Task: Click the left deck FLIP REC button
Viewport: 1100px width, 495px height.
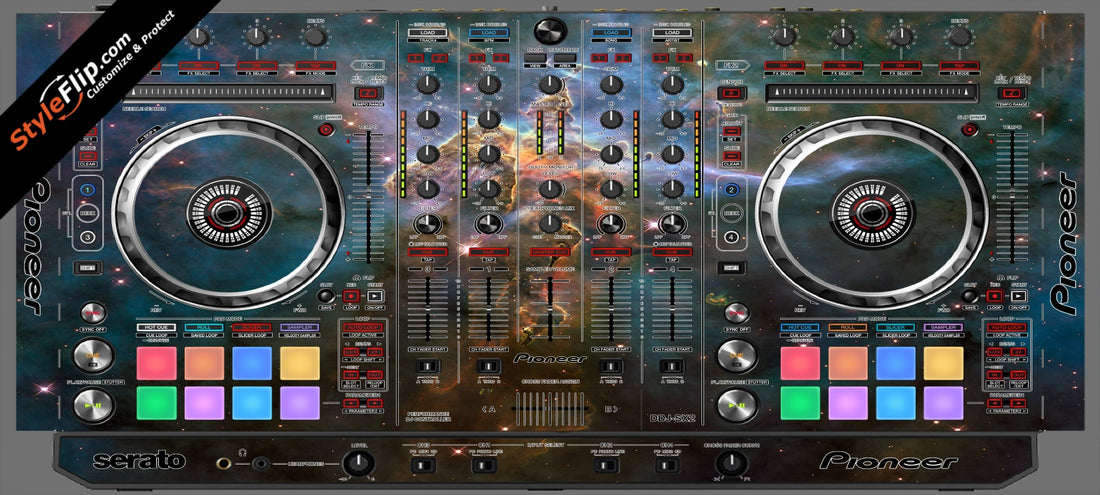Action: point(351,296)
